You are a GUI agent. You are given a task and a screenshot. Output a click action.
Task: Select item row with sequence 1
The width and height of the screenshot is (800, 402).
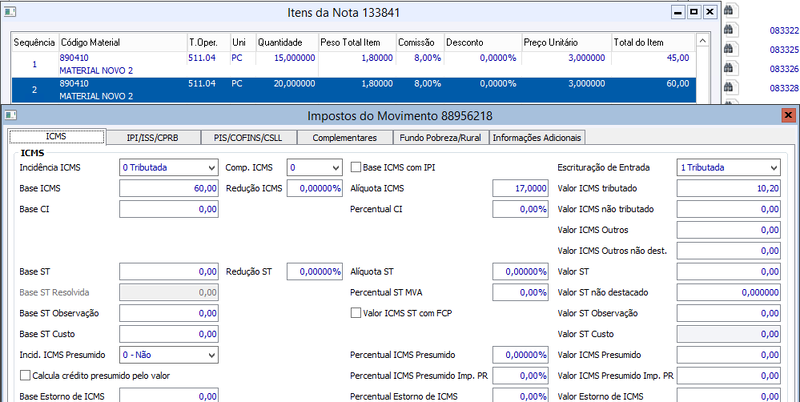pyautogui.click(x=353, y=64)
